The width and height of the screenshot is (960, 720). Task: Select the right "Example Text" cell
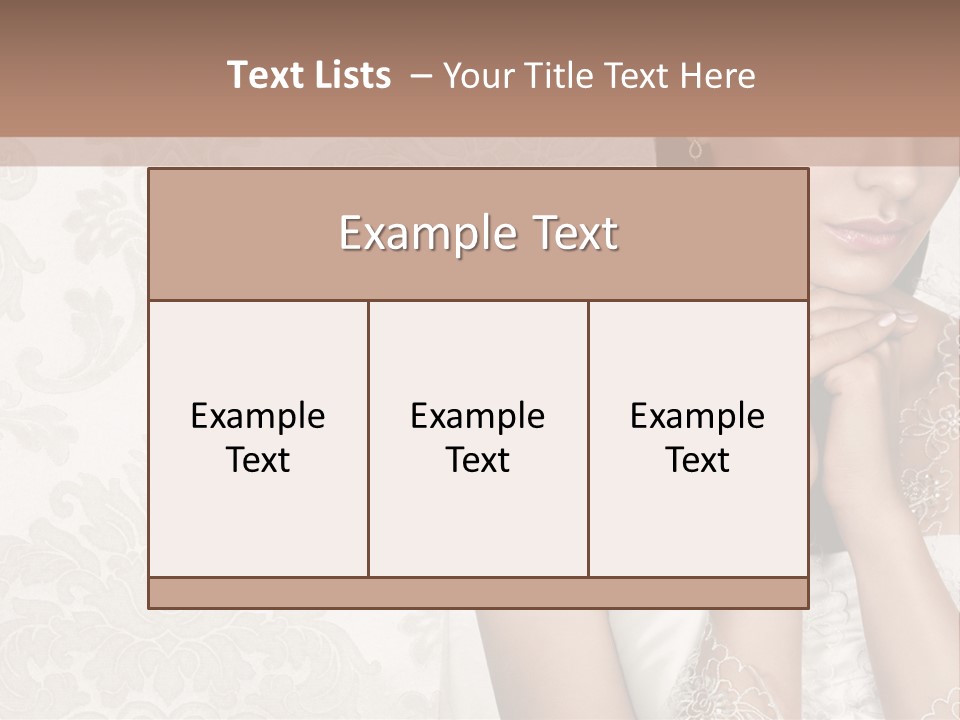[698, 438]
